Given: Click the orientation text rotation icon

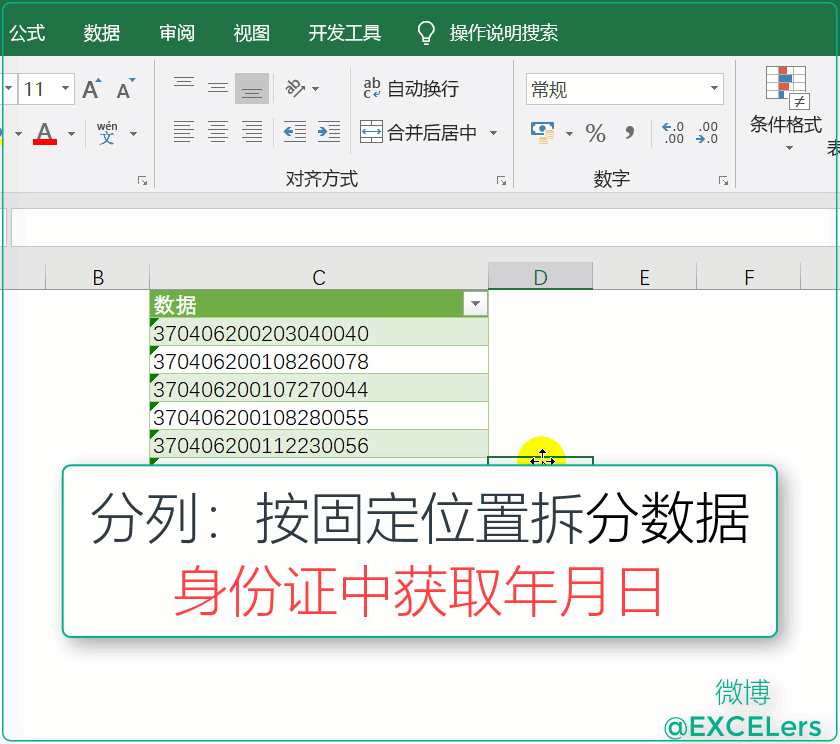Looking at the screenshot, I should point(295,88).
